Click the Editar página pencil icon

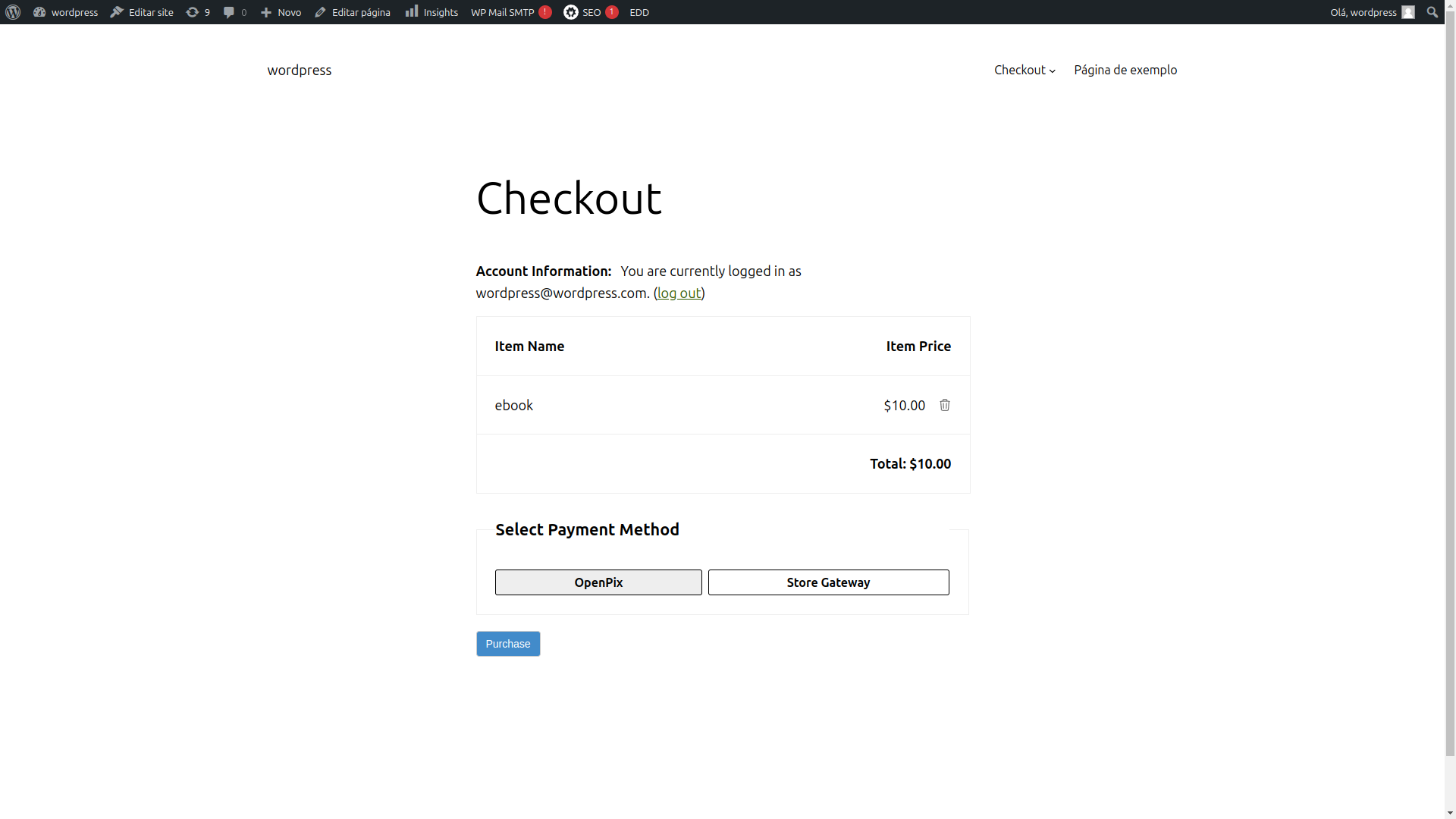point(319,12)
